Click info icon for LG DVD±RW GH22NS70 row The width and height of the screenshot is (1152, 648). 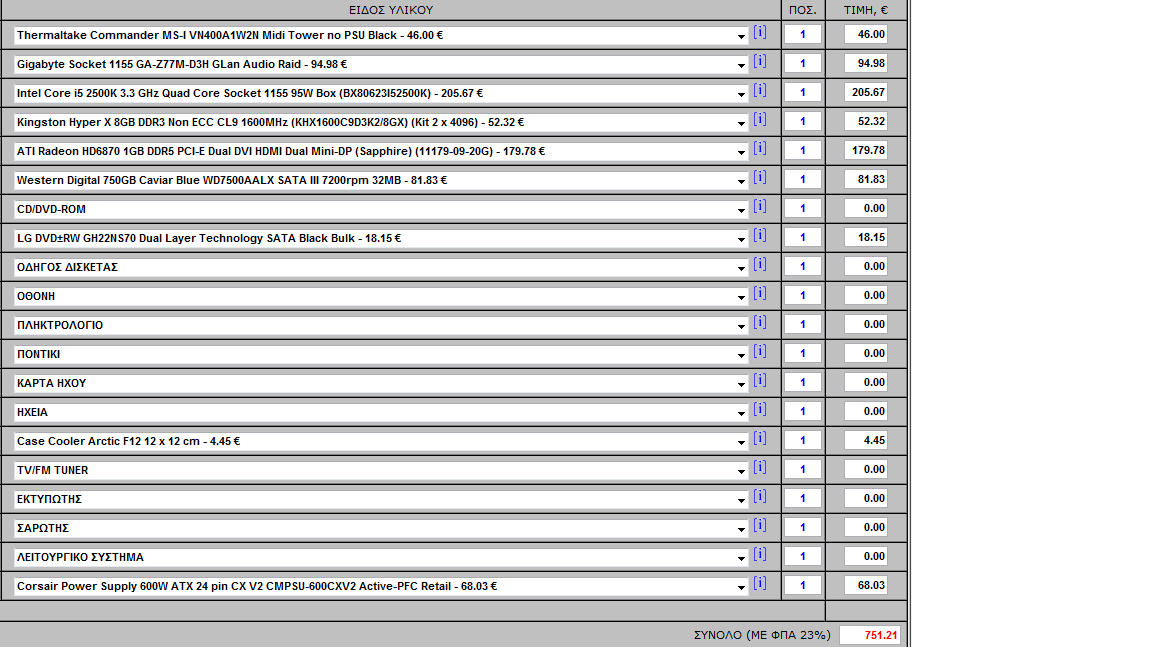(x=760, y=236)
